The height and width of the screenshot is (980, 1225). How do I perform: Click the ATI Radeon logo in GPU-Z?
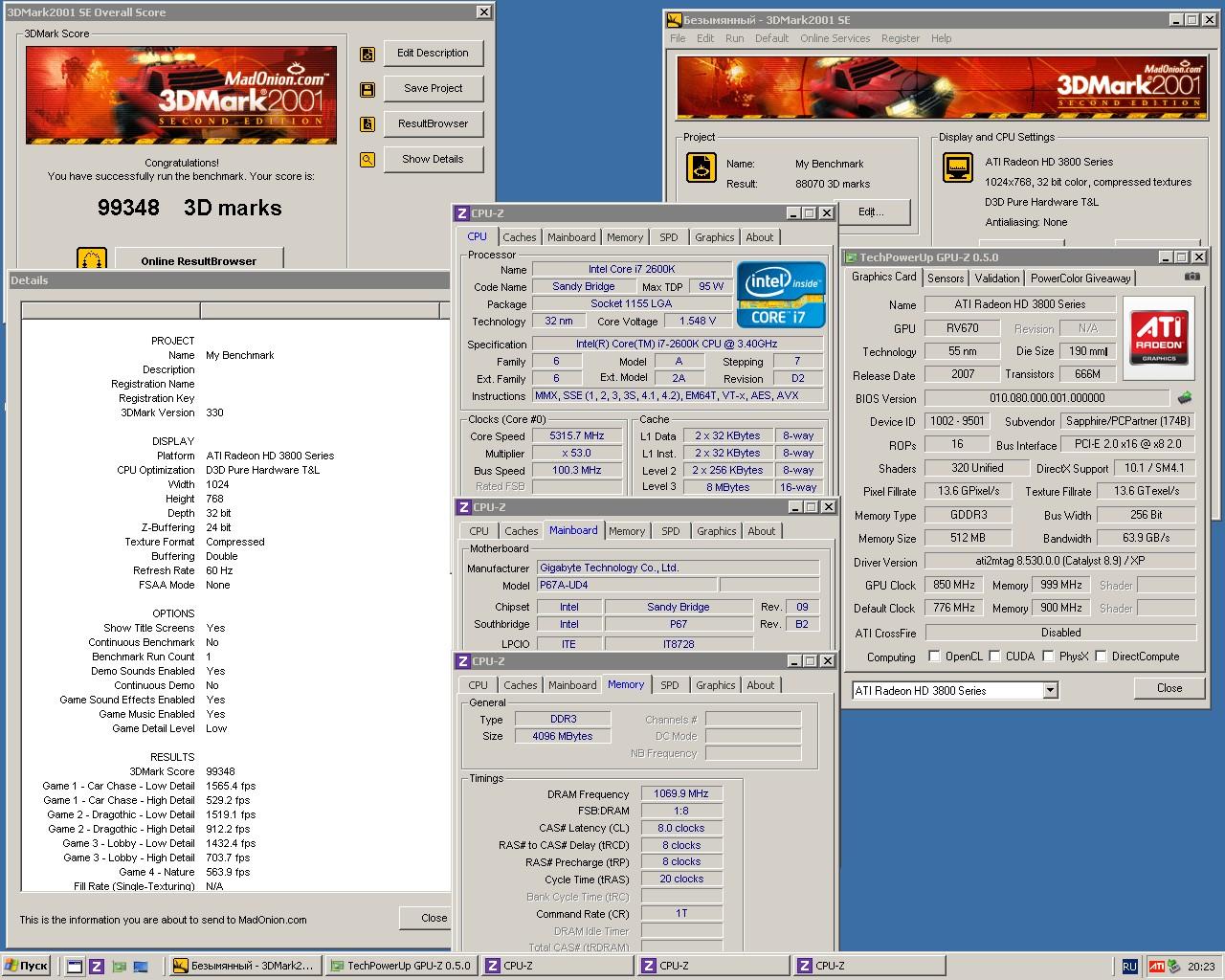(x=1159, y=337)
